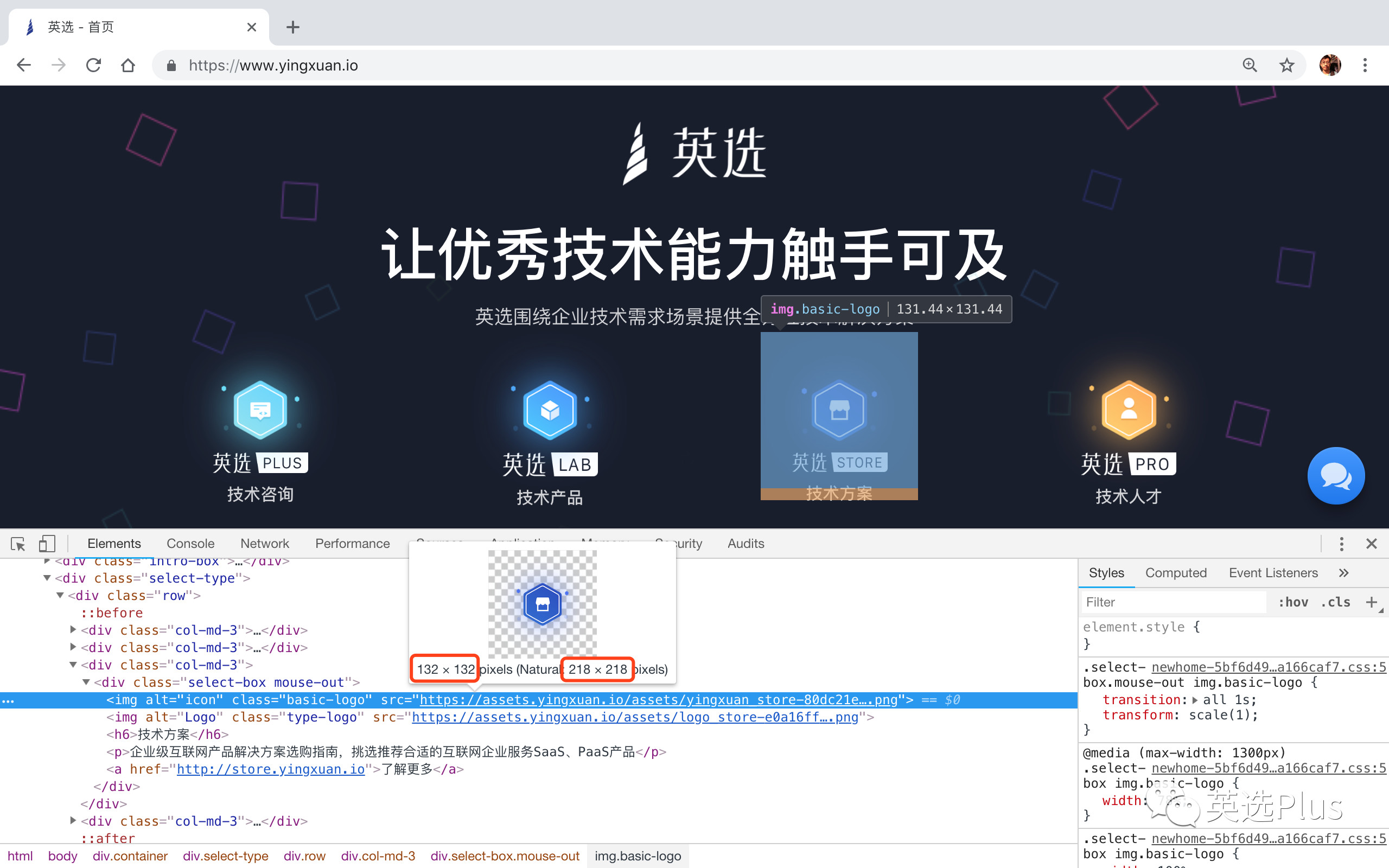Viewport: 1389px width, 868px height.
Task: Open the DevTools customize three-dot menu
Action: [1341, 543]
